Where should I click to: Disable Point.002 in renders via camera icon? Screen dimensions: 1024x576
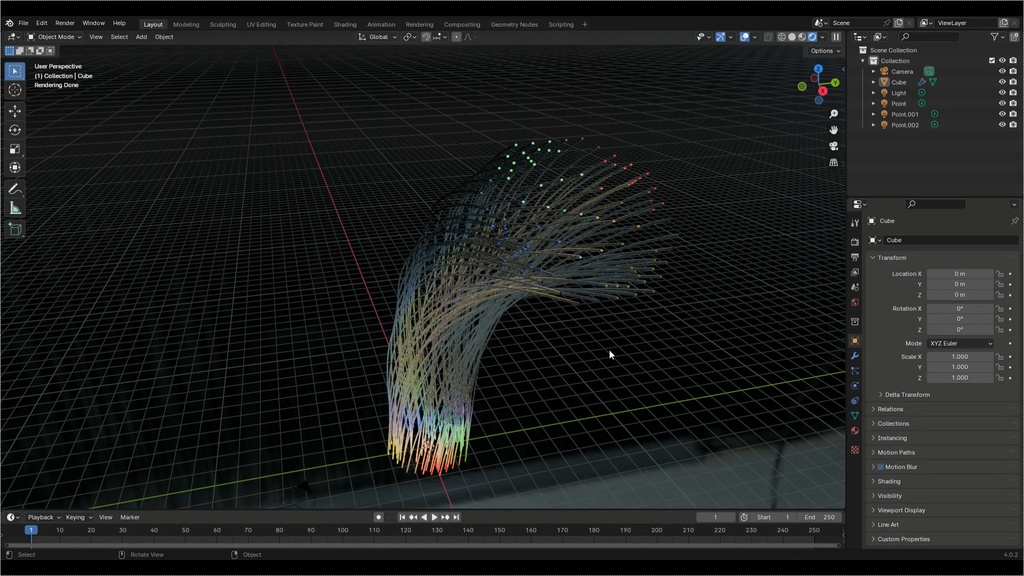tap(1013, 125)
